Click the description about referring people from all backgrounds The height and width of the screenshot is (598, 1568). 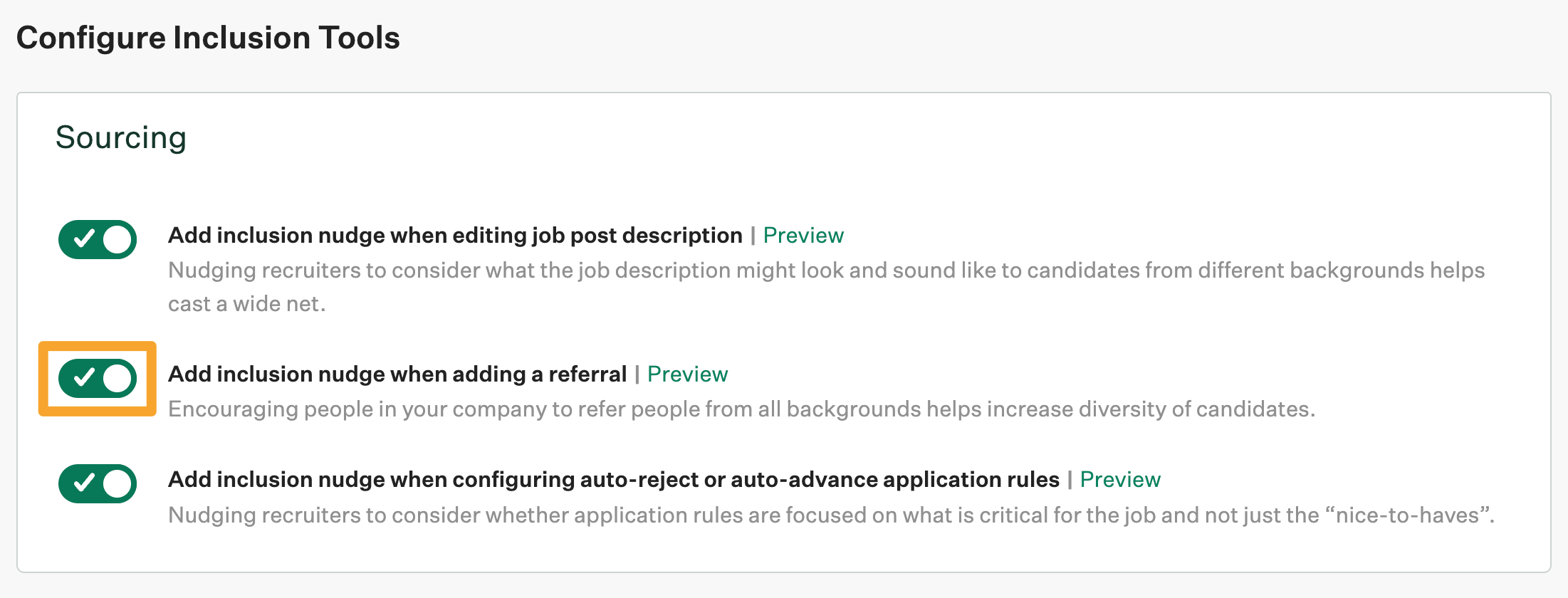click(741, 409)
